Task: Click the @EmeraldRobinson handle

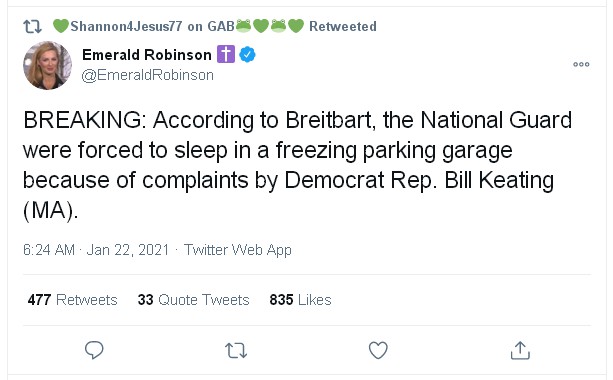Action: [x=147, y=75]
